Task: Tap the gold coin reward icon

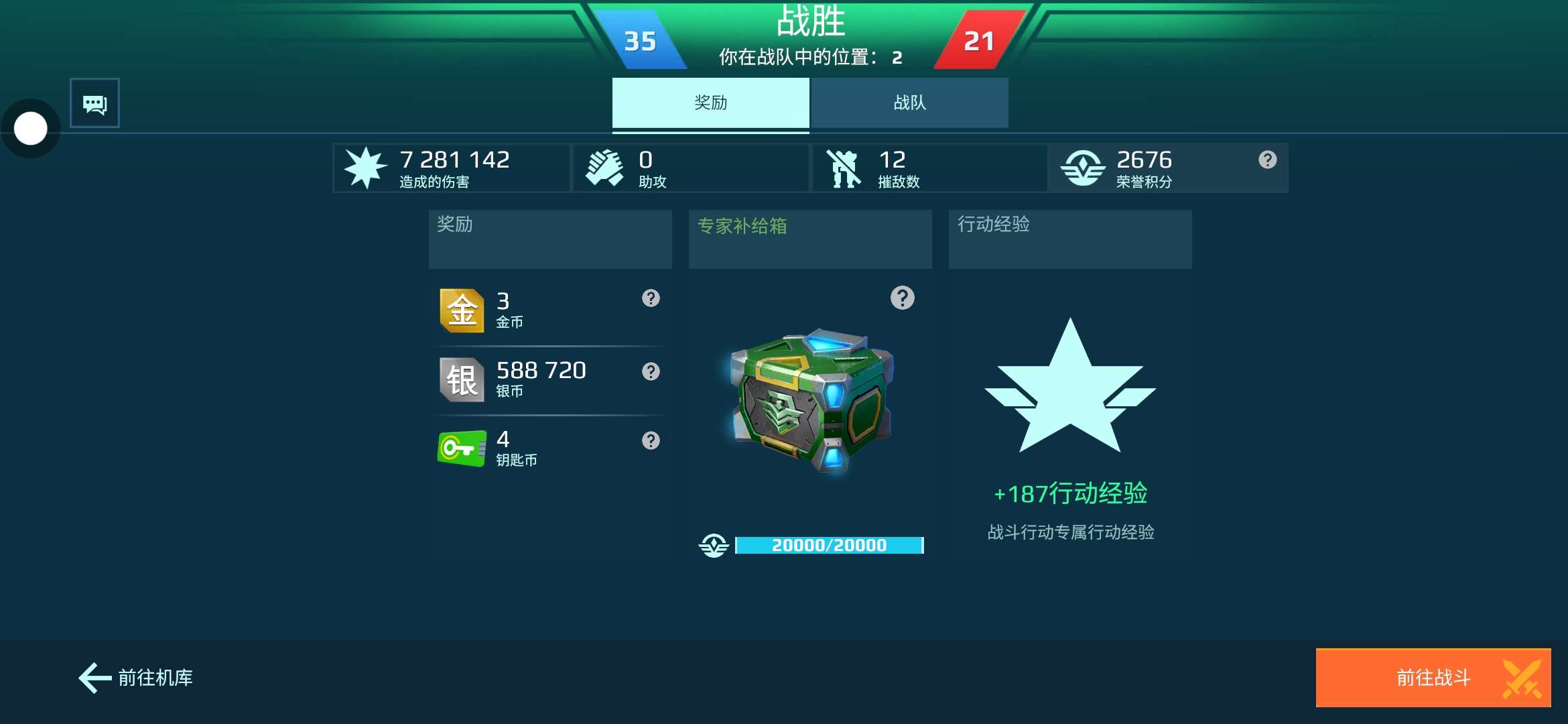Action: (462, 310)
